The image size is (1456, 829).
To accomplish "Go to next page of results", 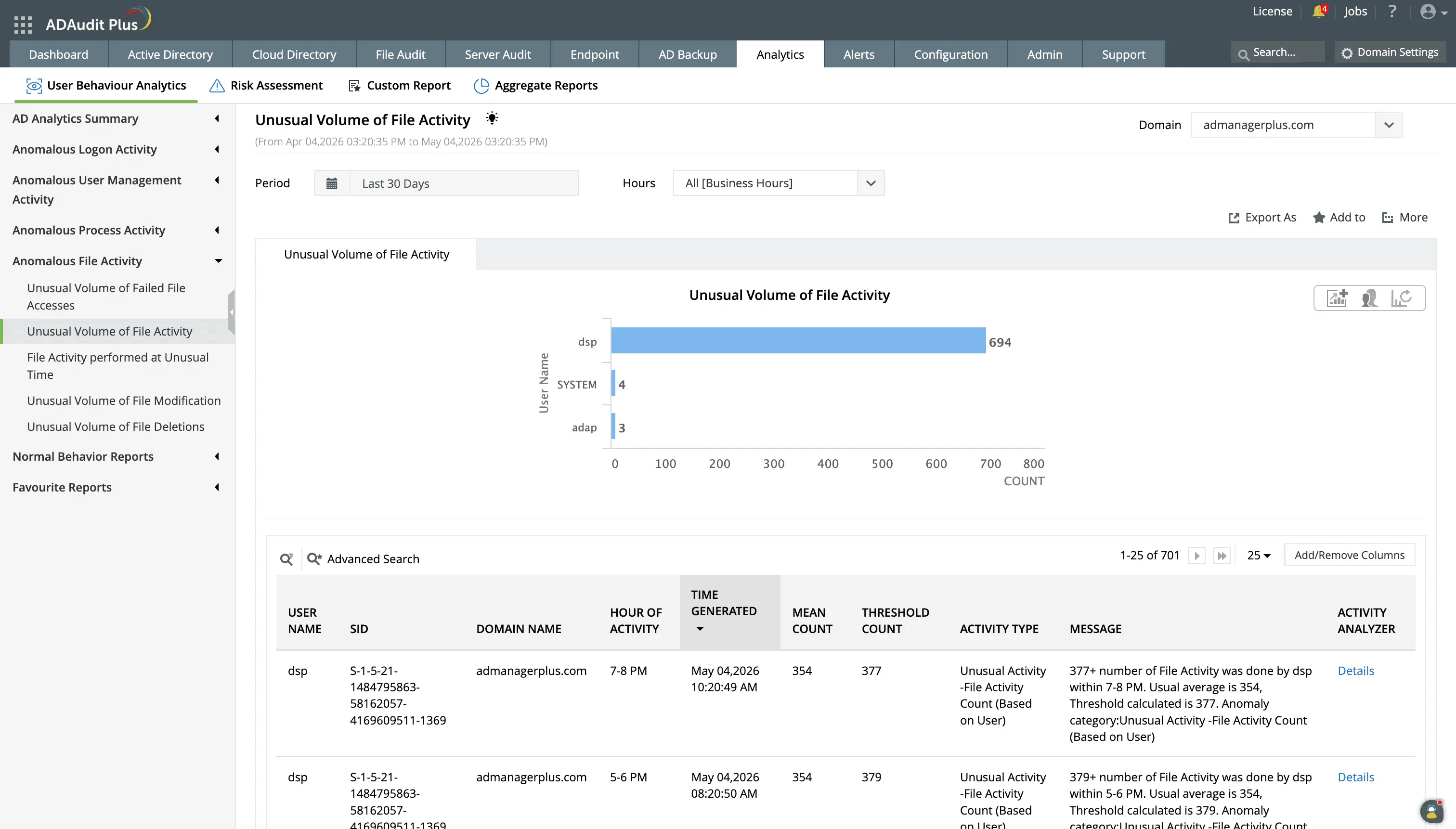I will pos(1197,556).
